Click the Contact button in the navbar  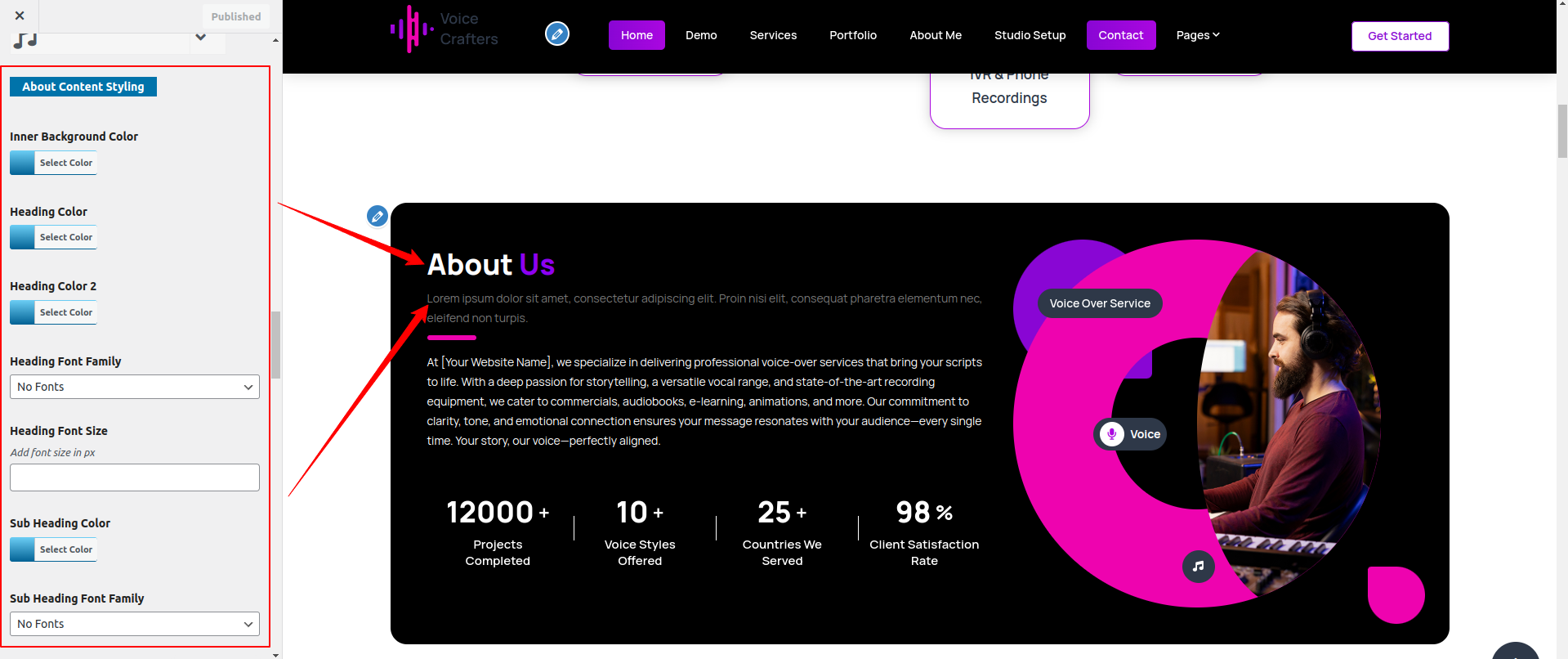[x=1120, y=35]
